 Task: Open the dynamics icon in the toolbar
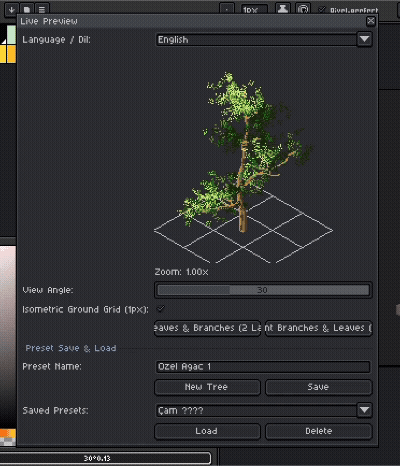pos(303,9)
